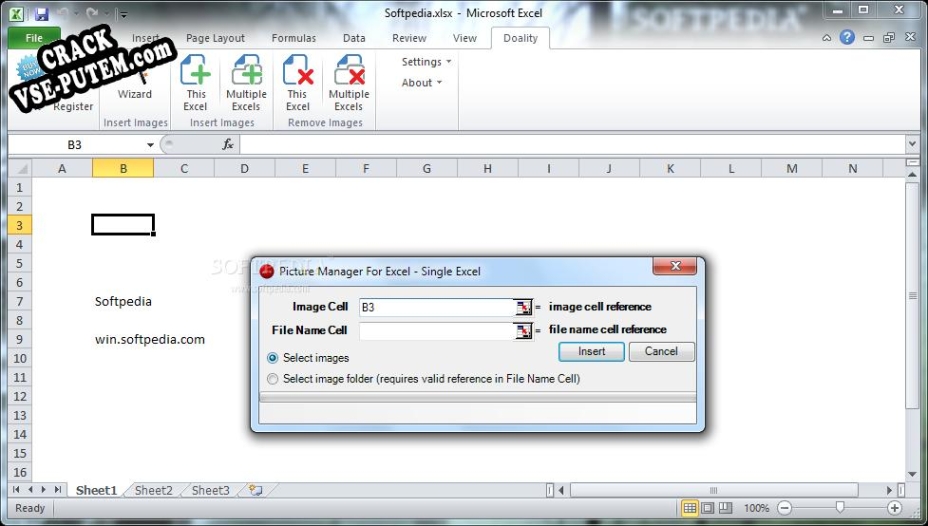Minimize the ribbon with caret icon
Image resolution: width=928 pixels, height=526 pixels.
[826, 38]
